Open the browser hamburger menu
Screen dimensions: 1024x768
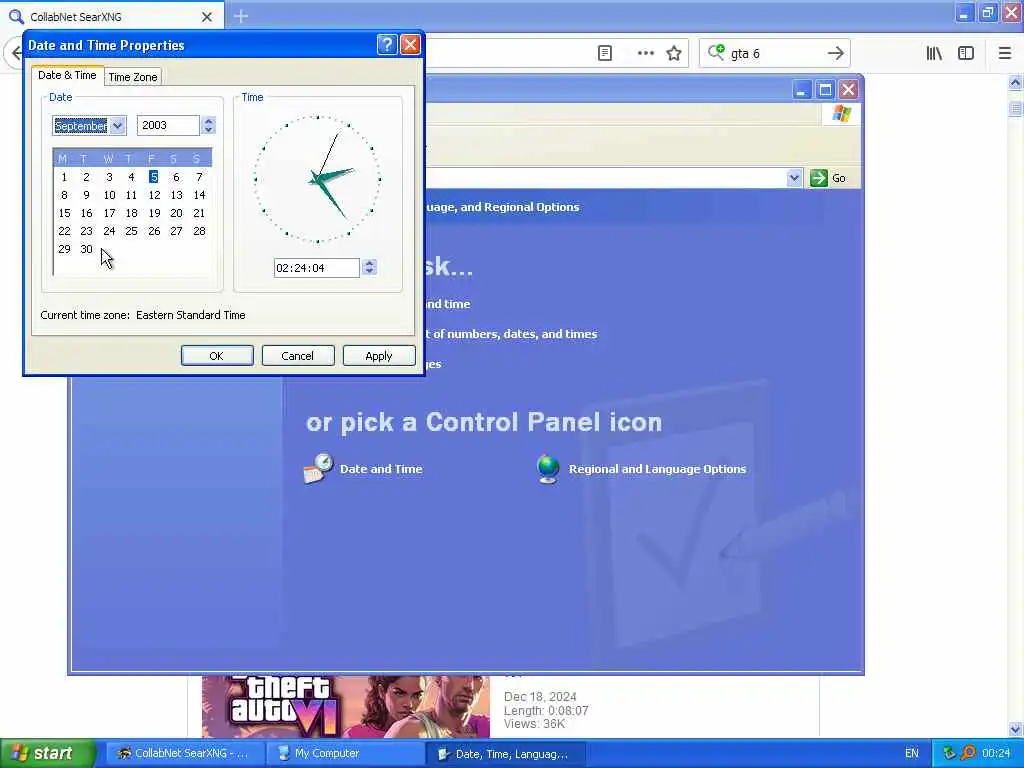pyautogui.click(x=1004, y=53)
